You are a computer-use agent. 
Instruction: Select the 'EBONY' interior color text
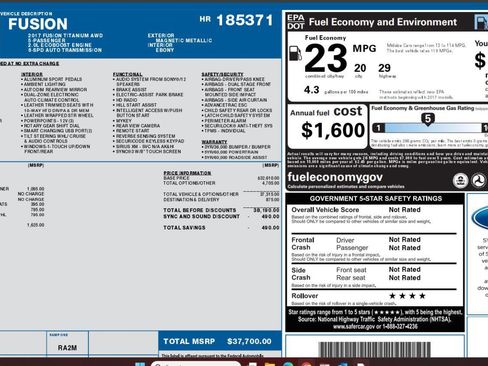point(165,50)
